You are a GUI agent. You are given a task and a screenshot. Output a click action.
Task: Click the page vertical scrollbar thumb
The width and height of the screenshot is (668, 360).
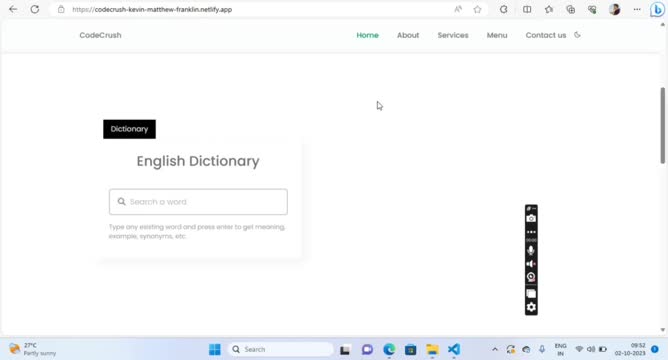click(x=662, y=125)
